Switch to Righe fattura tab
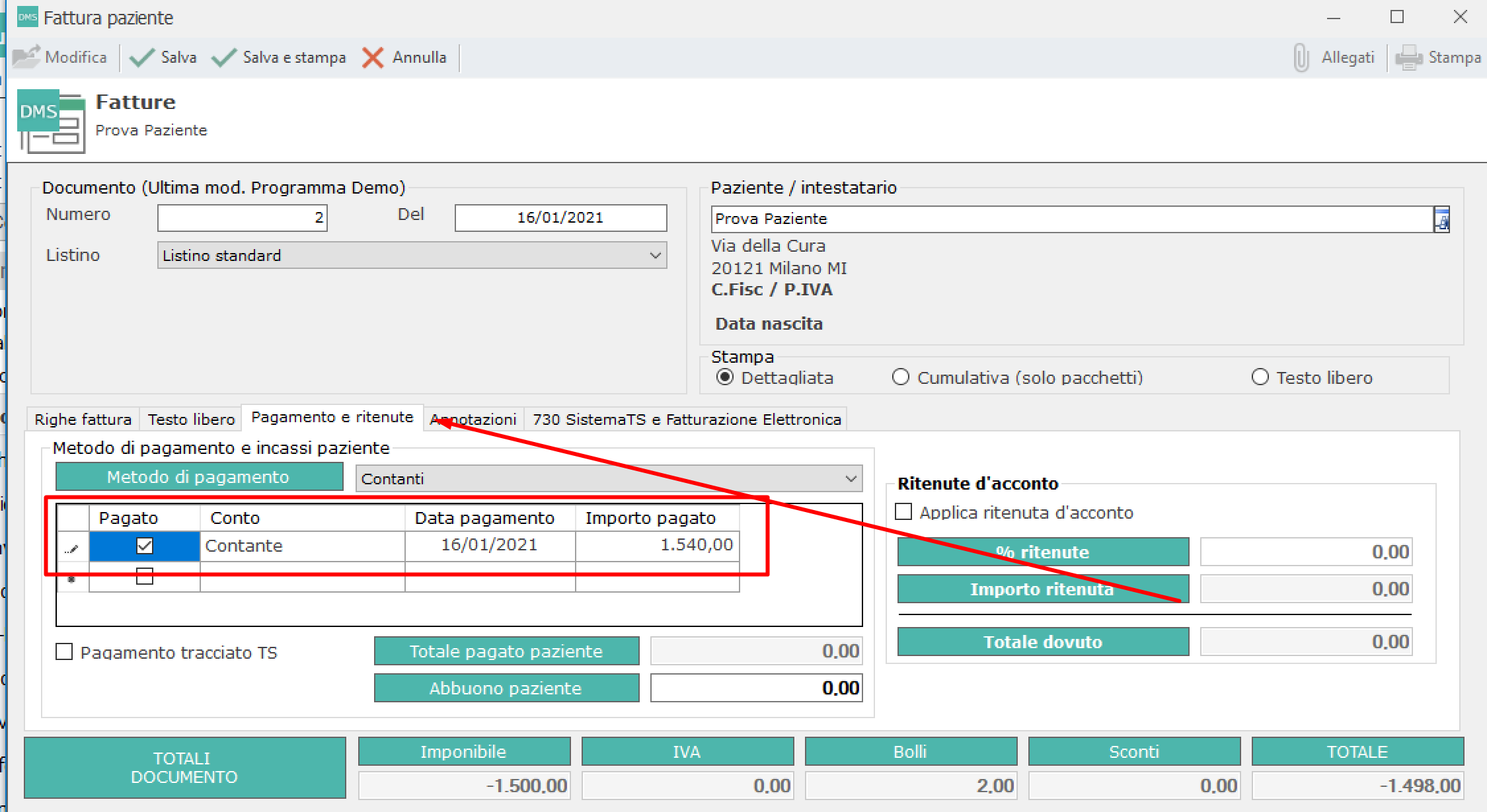Screen dimensions: 1487x812 [83, 419]
